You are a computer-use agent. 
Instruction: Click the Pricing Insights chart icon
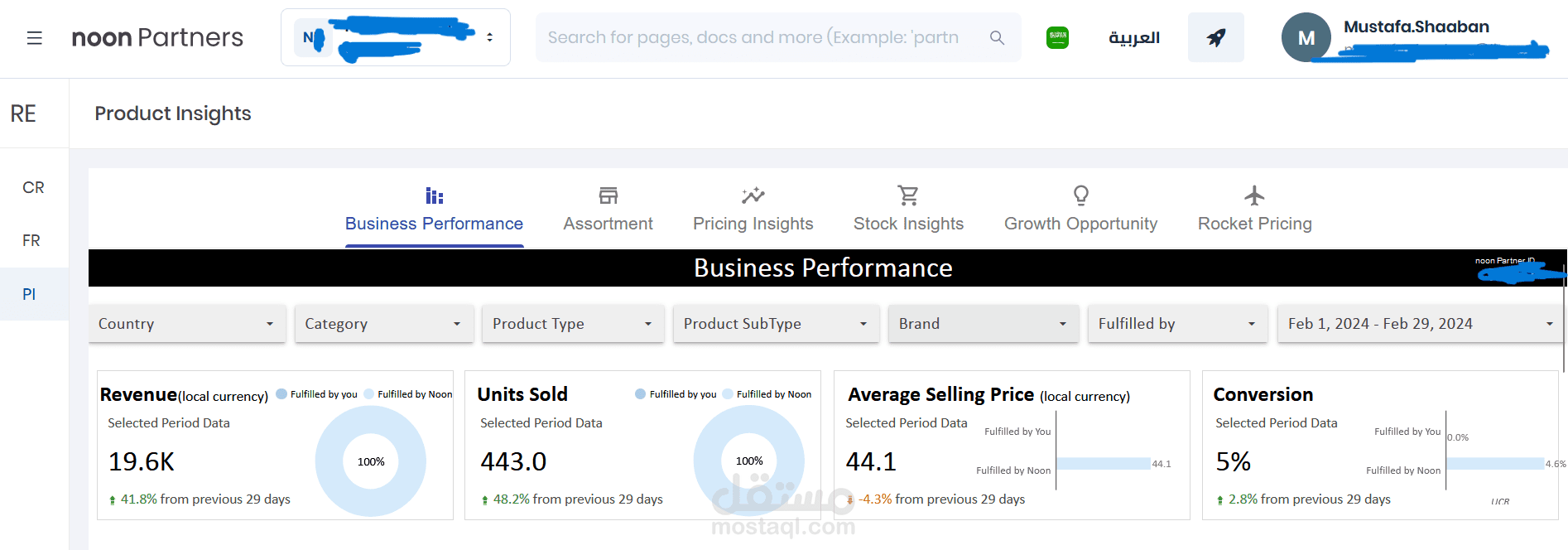coord(753,195)
